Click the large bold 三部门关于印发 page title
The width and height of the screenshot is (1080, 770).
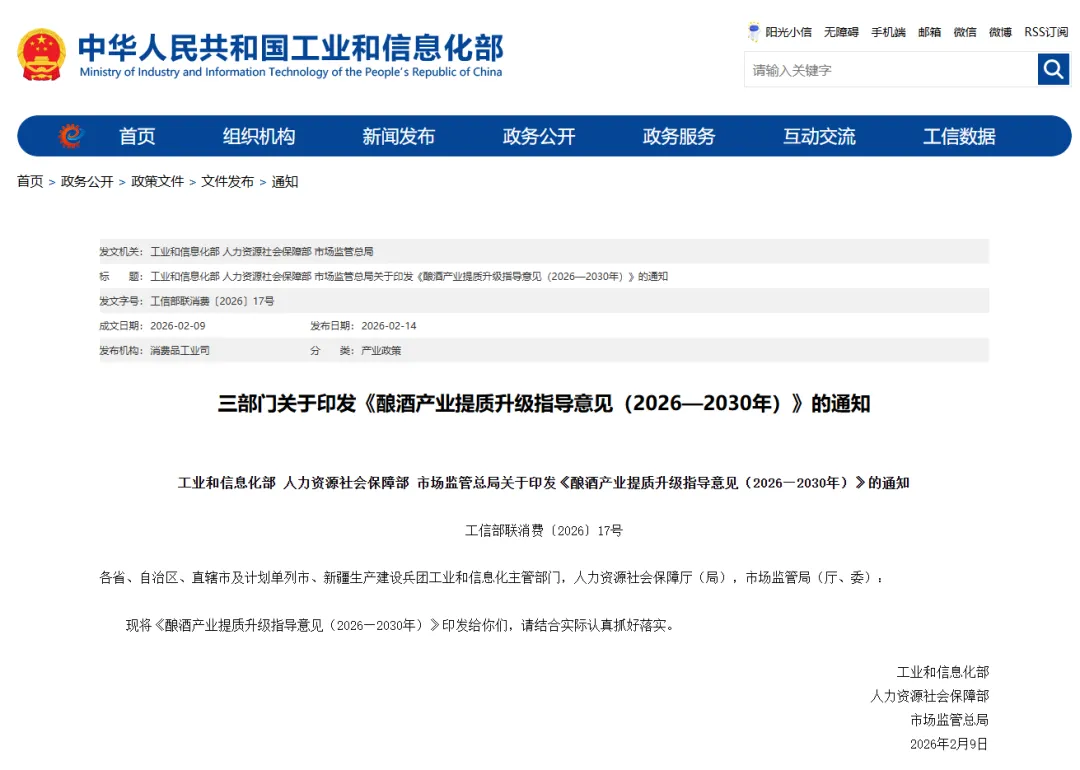[544, 403]
